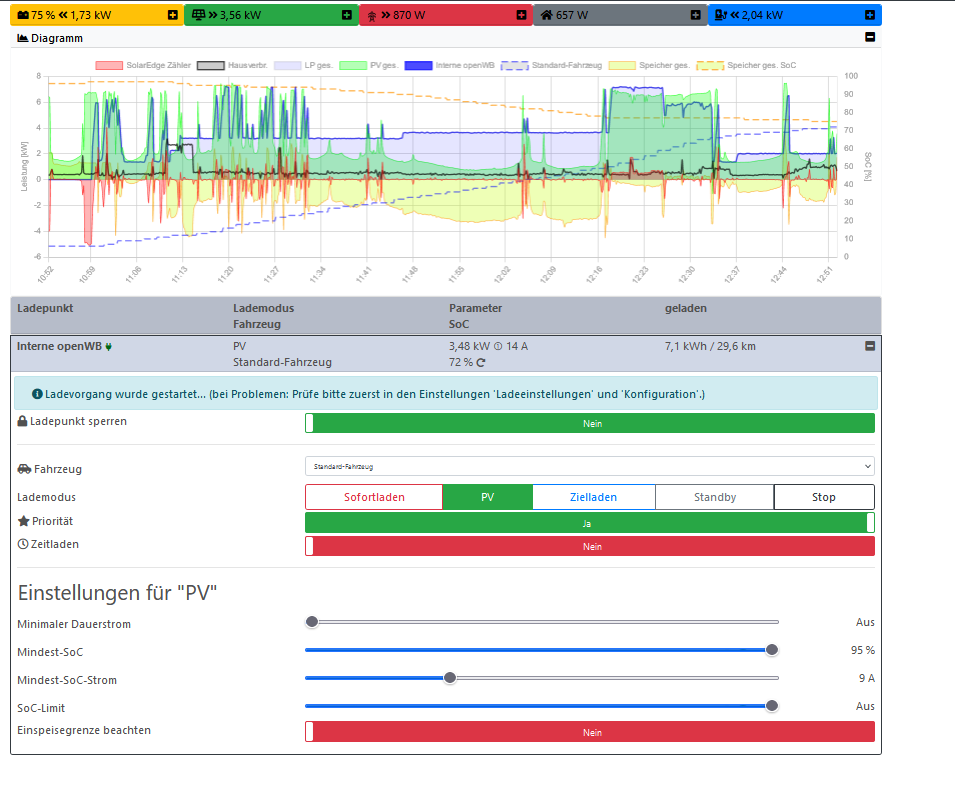This screenshot has height=785, width=955.
Task: Click the 3,48 kW power value
Action: click(469, 347)
